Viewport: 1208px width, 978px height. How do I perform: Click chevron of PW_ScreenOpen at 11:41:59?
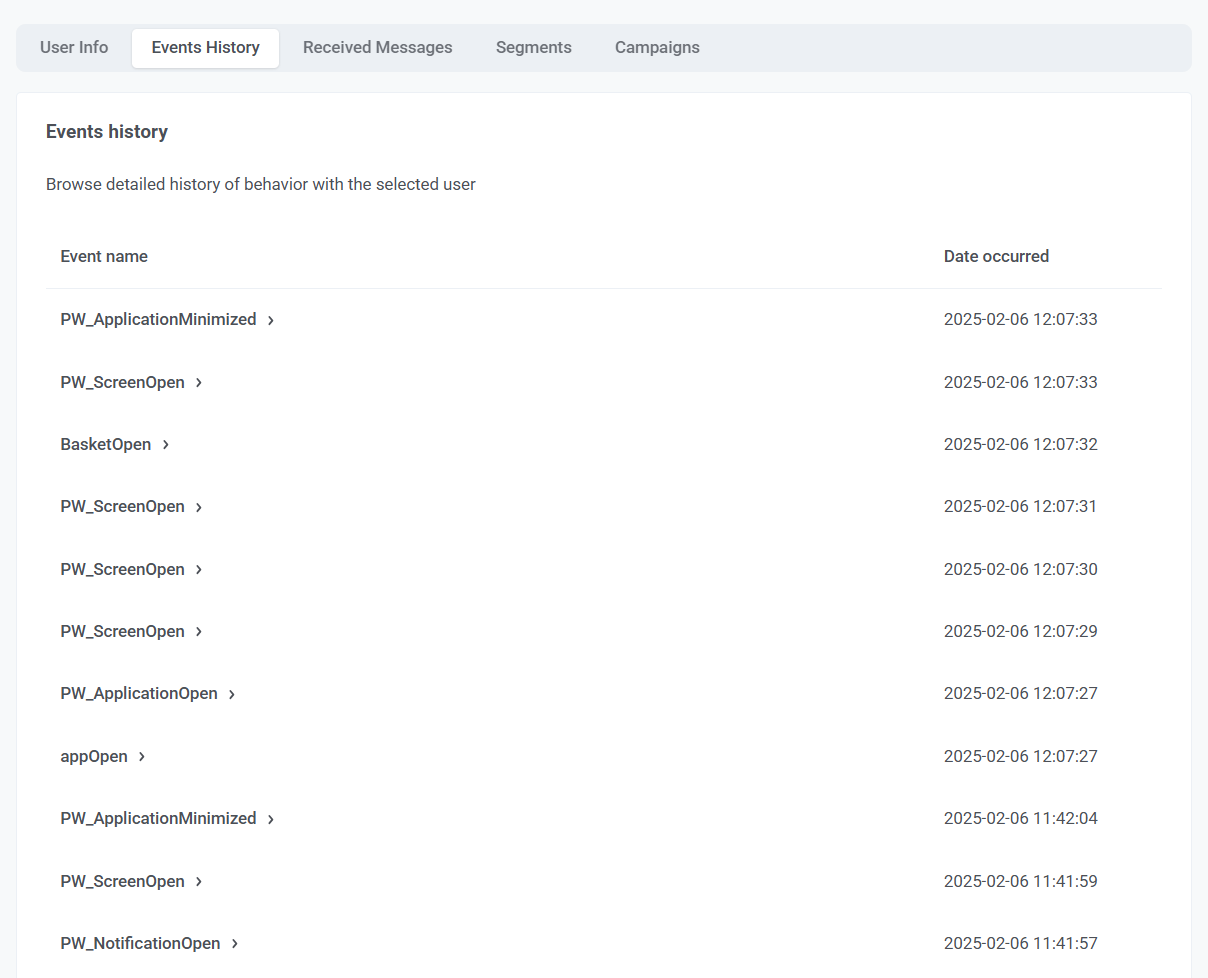199,882
